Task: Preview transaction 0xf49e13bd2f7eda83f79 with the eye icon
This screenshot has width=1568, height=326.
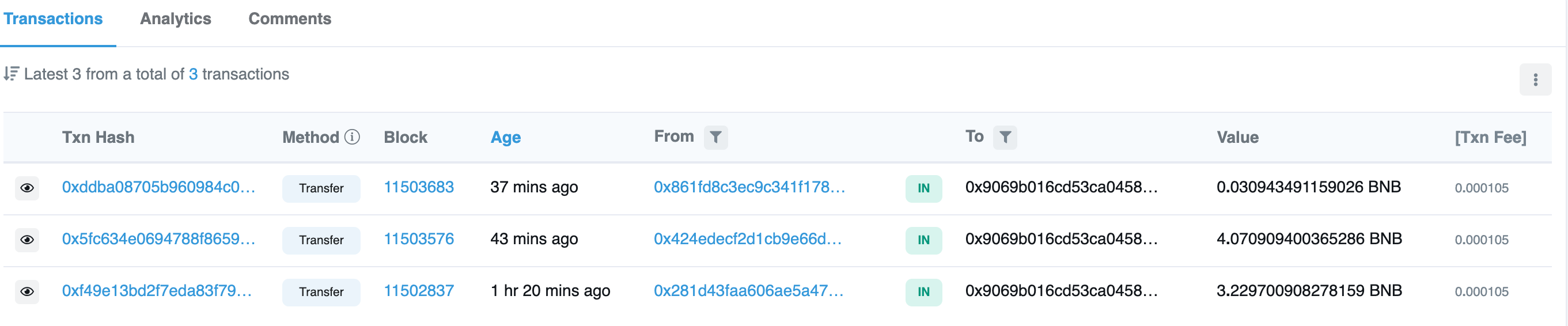Action: [x=26, y=291]
